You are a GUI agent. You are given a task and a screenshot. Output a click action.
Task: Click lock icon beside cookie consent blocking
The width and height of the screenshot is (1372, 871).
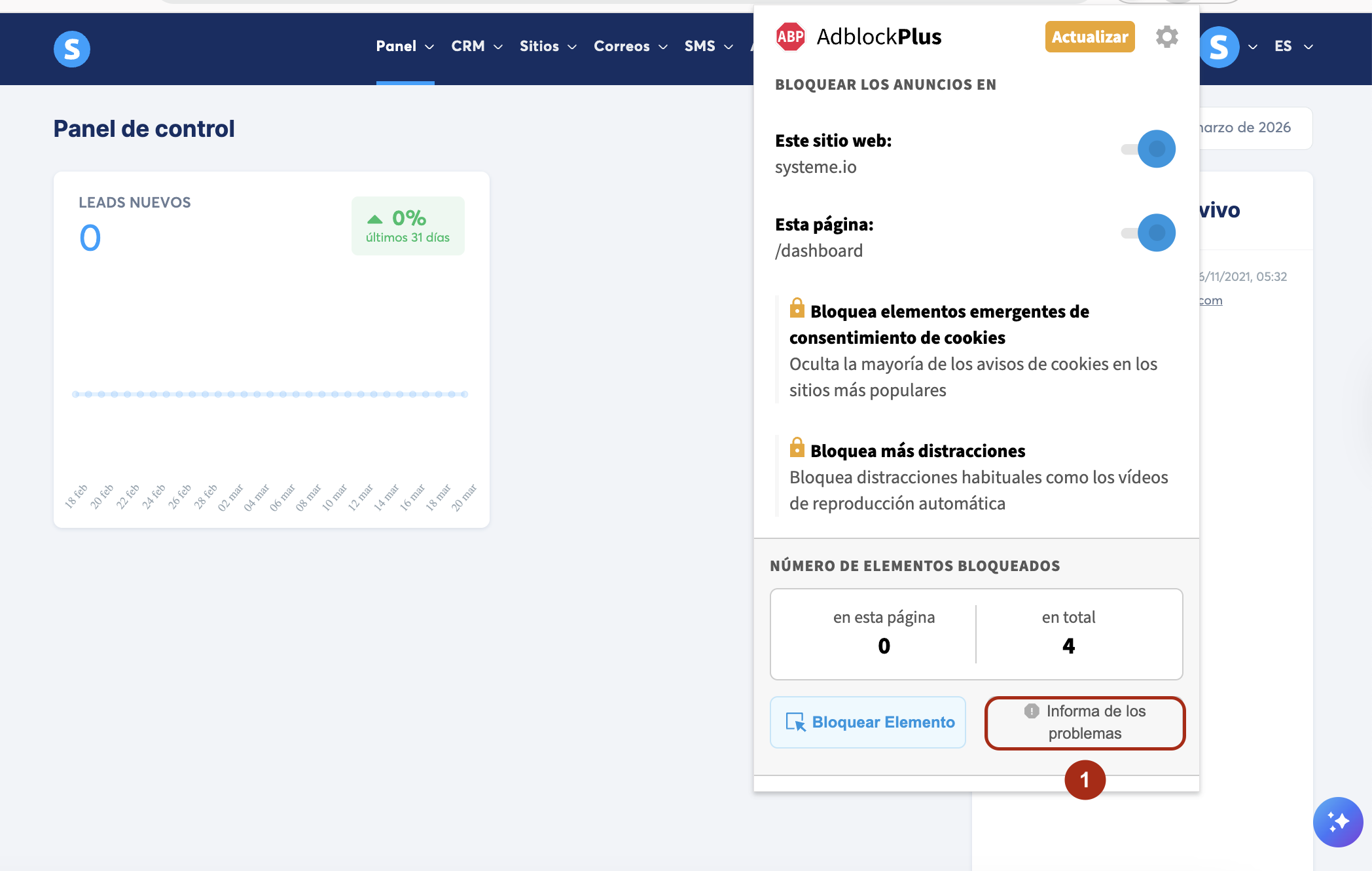[797, 308]
